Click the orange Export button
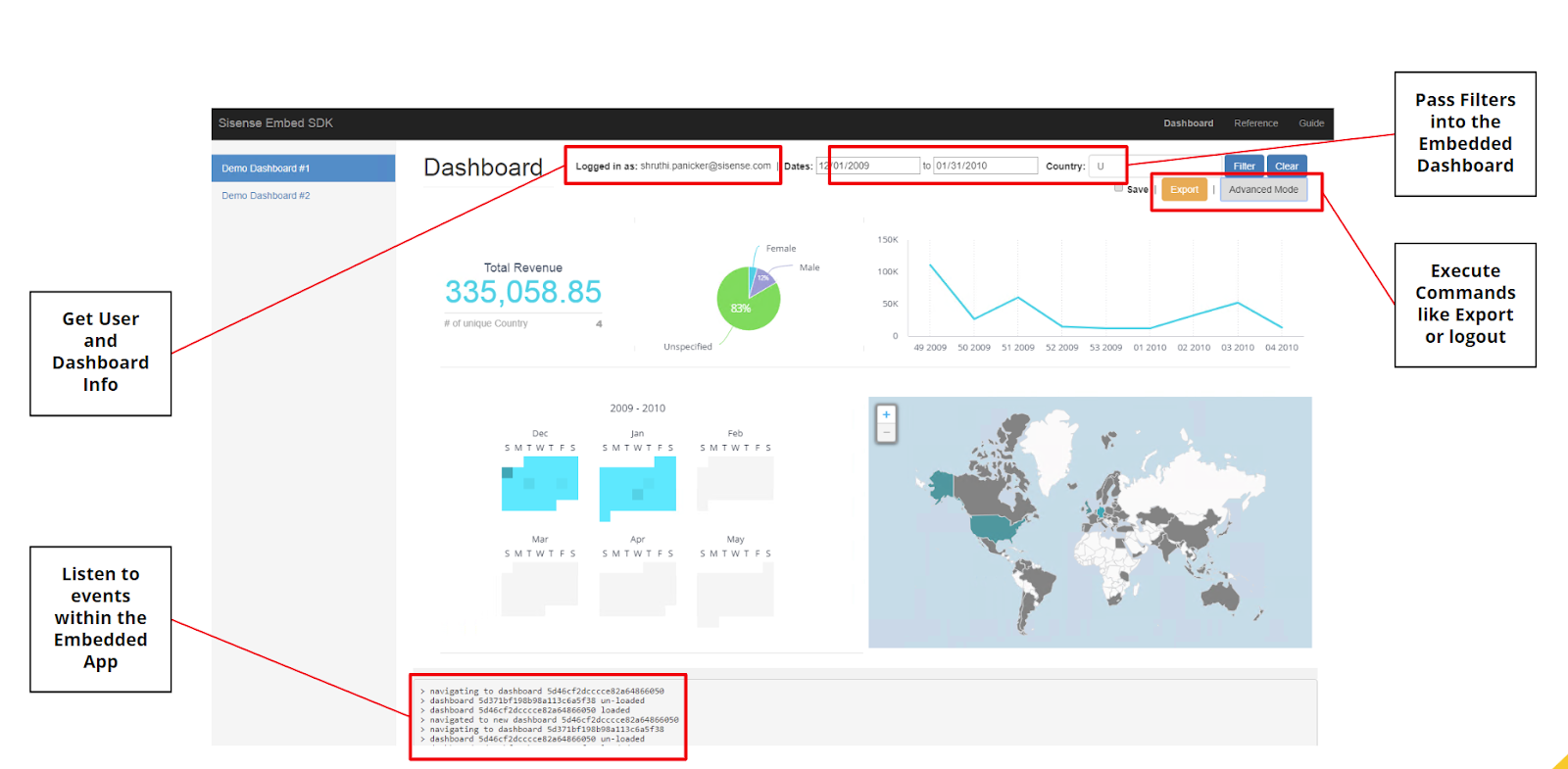Screen dimensions: 1568x769 click(1184, 190)
